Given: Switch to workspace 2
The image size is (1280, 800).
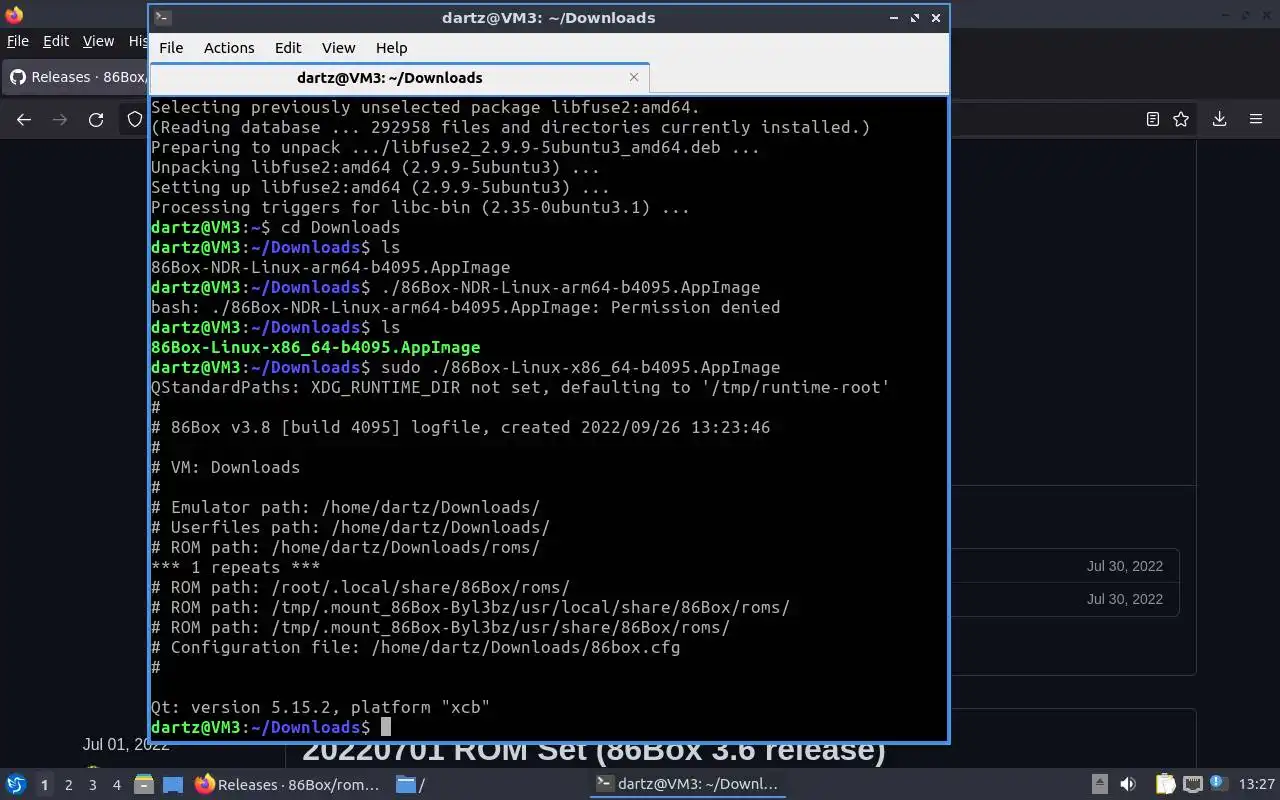Looking at the screenshot, I should point(68,785).
